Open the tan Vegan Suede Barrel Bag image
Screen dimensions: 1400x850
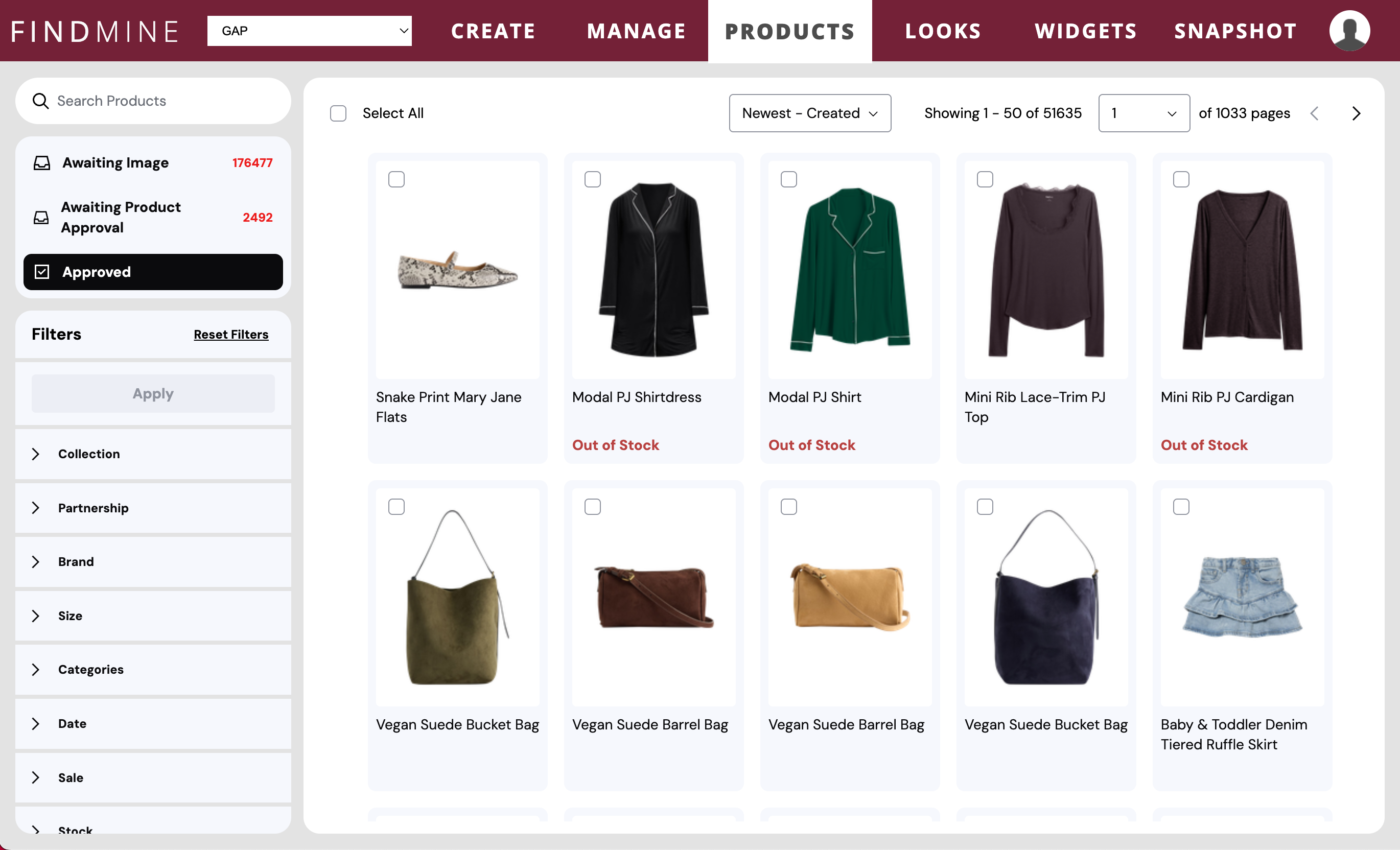(850, 597)
